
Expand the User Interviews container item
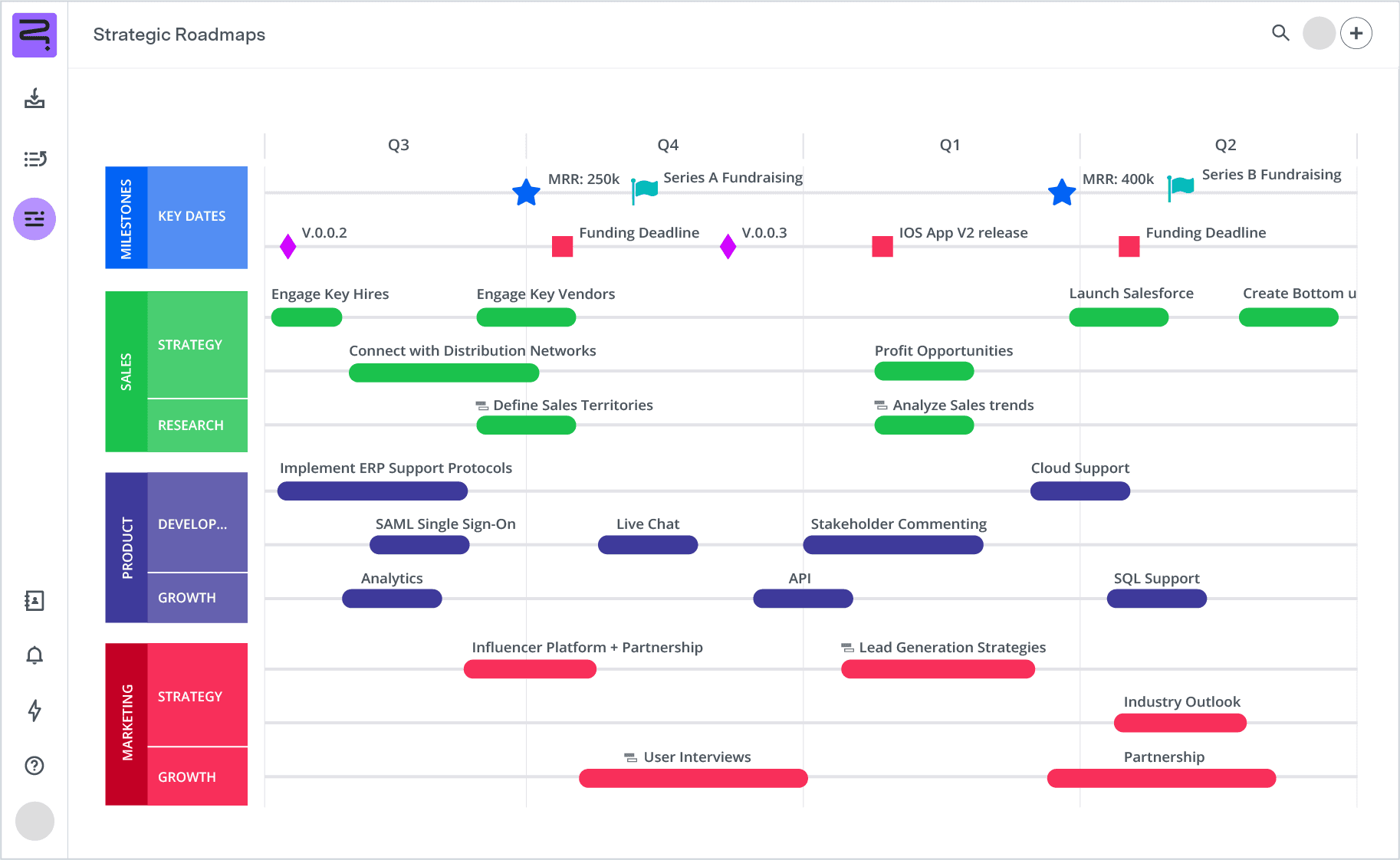(630, 757)
